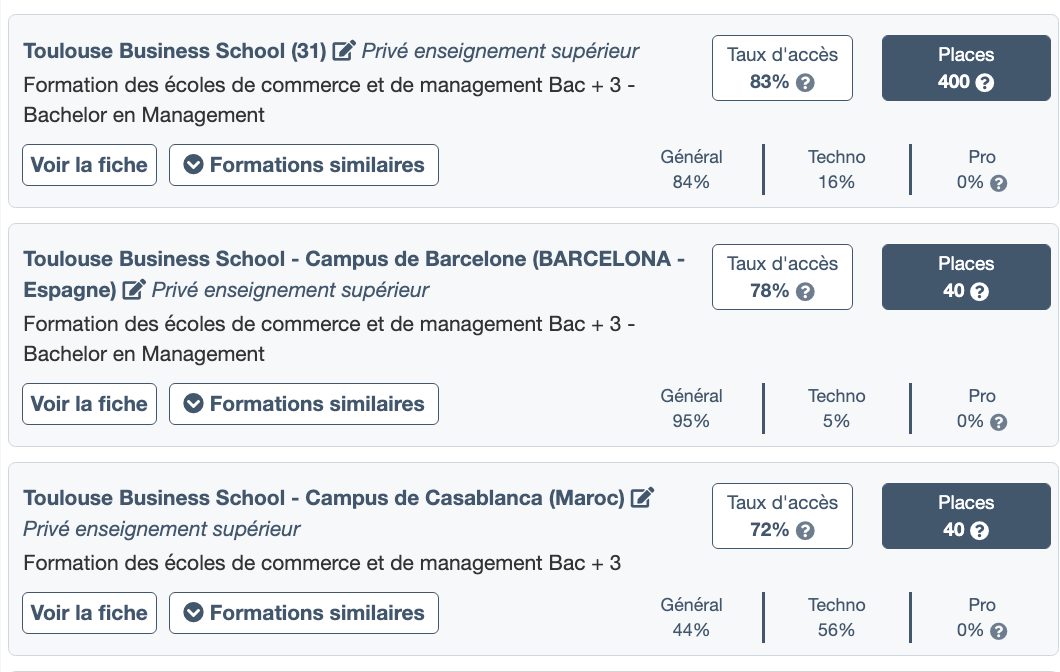Viewport: 1060px width, 672px height.
Task: Click help icon next to 72% access rate
Action: (805, 530)
